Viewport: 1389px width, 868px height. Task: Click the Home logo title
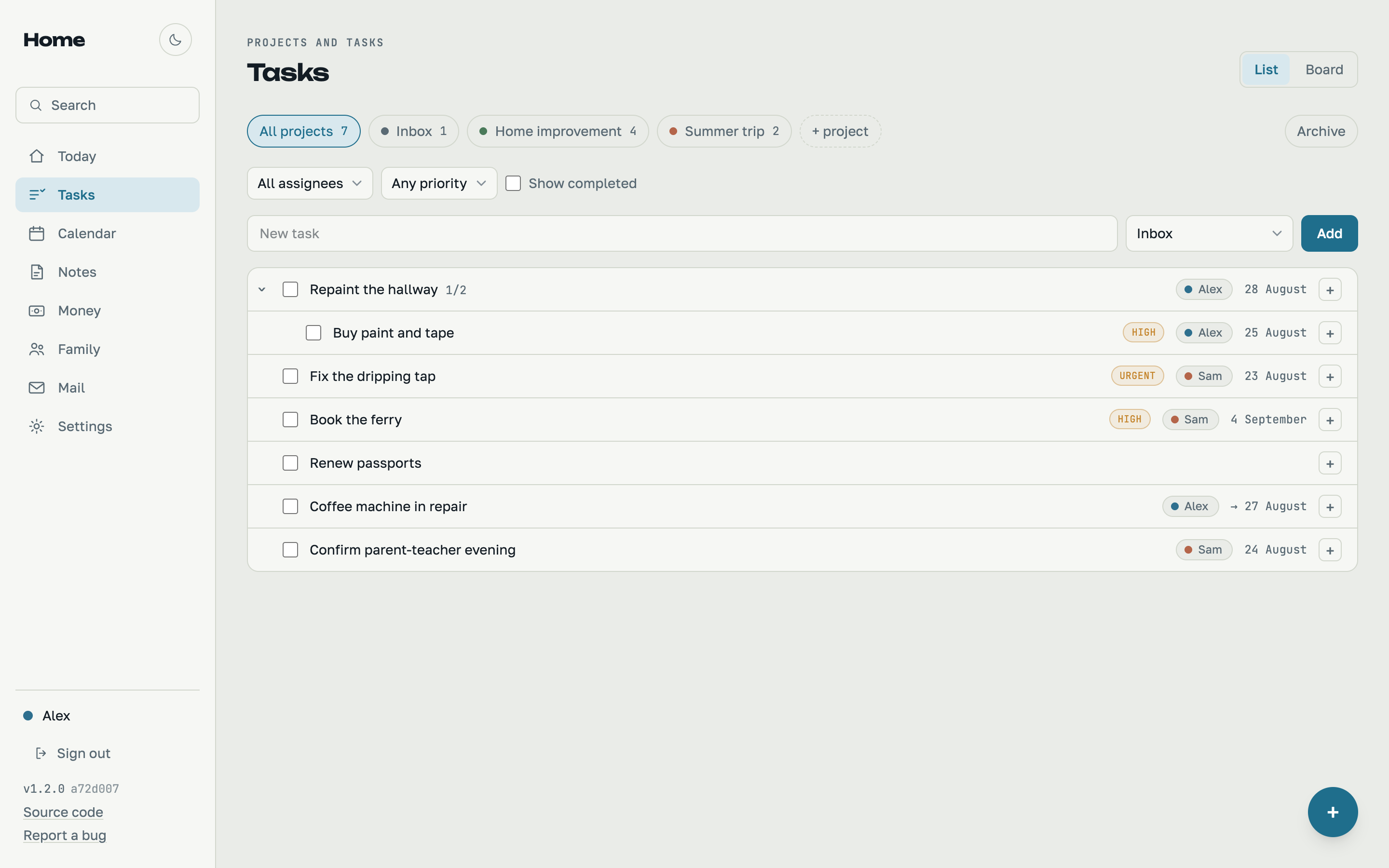[x=54, y=40]
